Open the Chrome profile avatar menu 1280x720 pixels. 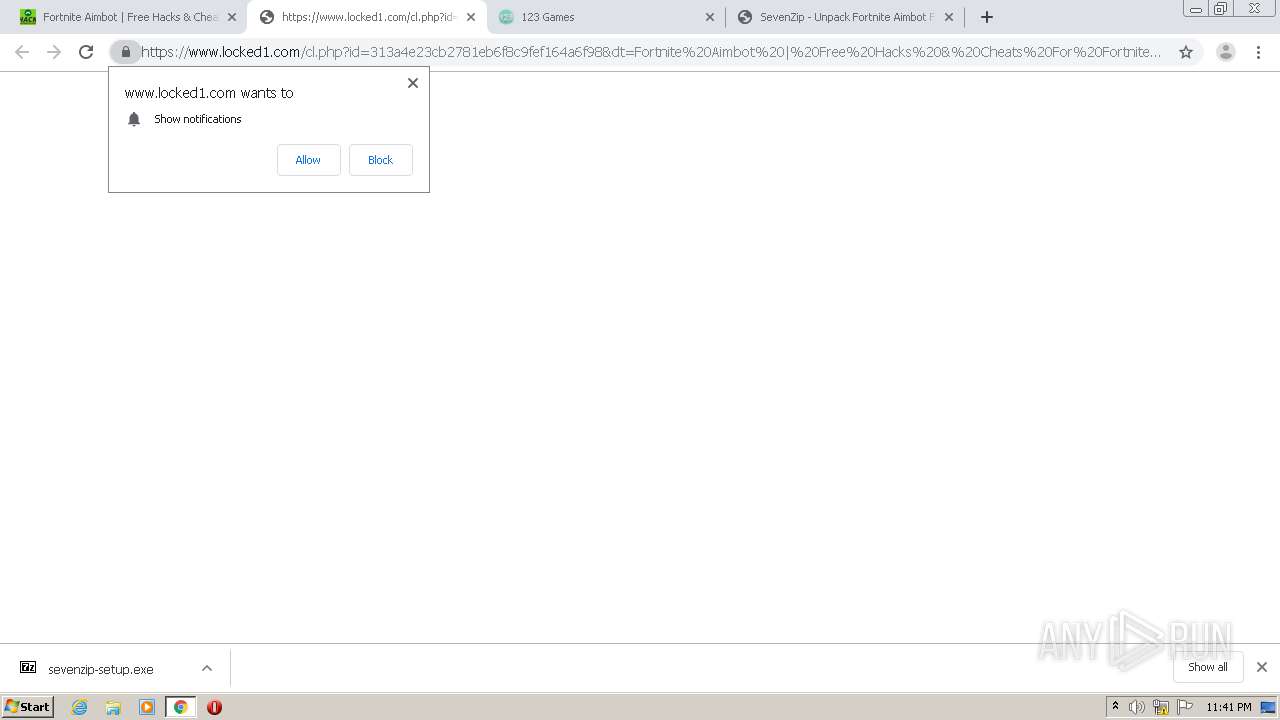point(1226,52)
